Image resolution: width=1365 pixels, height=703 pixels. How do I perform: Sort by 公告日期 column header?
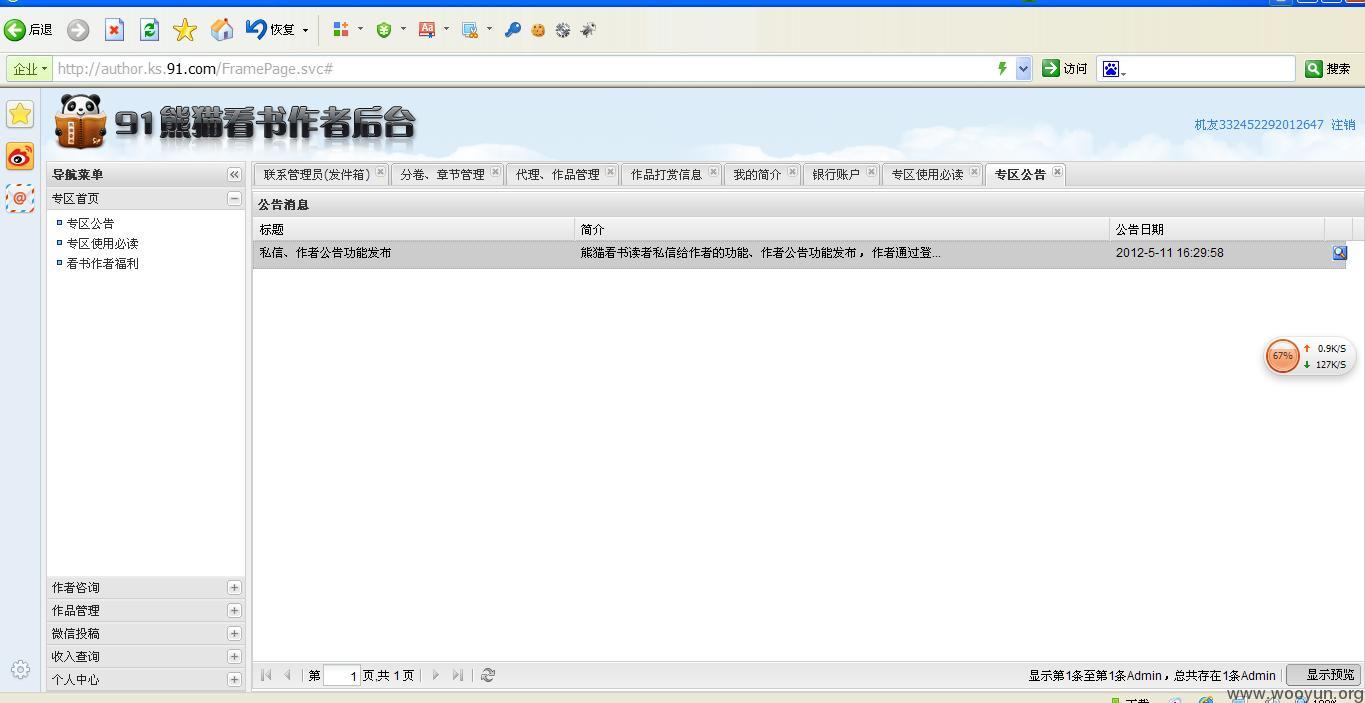[x=1216, y=229]
